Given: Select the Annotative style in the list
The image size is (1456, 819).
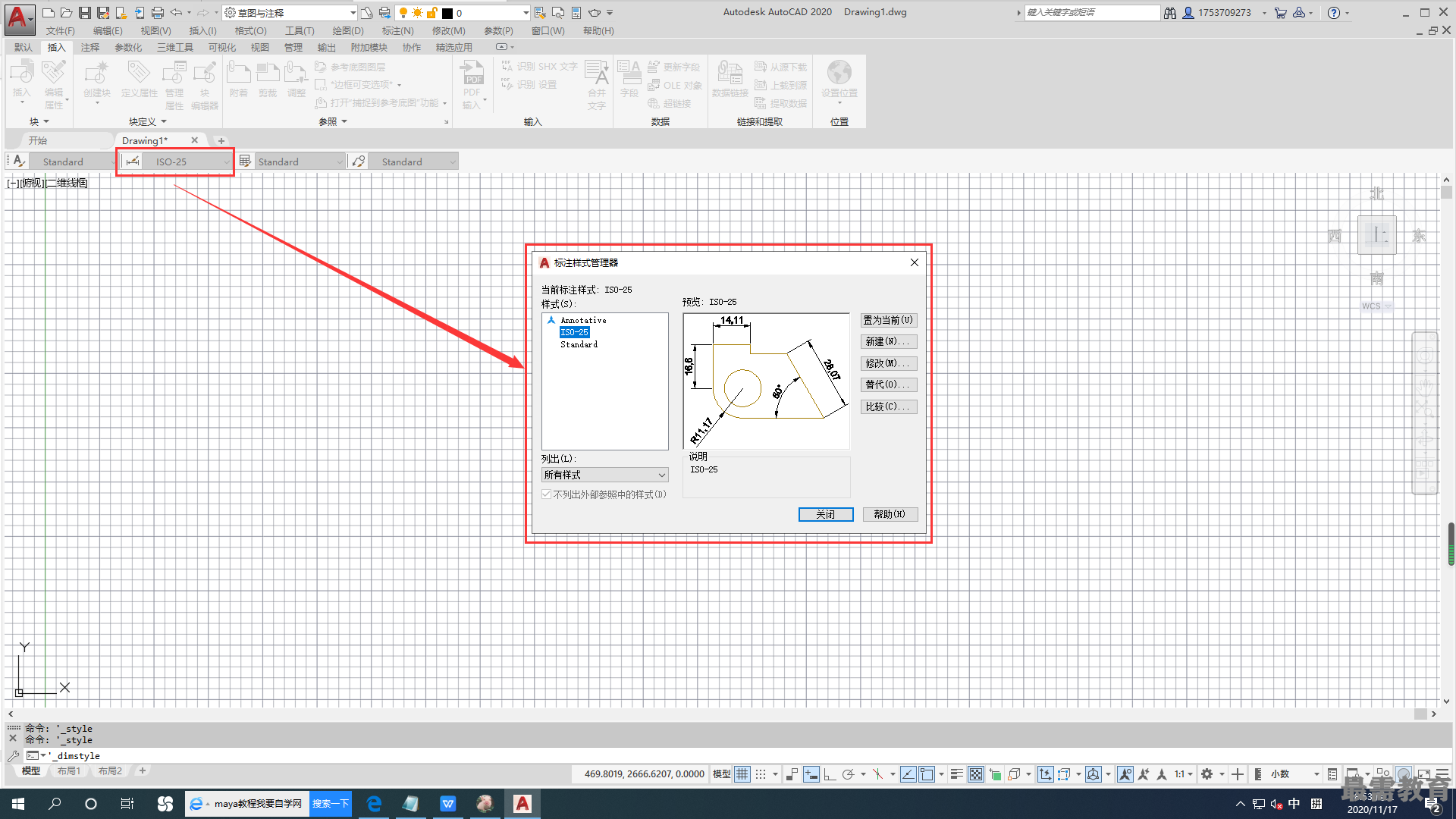Looking at the screenshot, I should click(x=583, y=320).
